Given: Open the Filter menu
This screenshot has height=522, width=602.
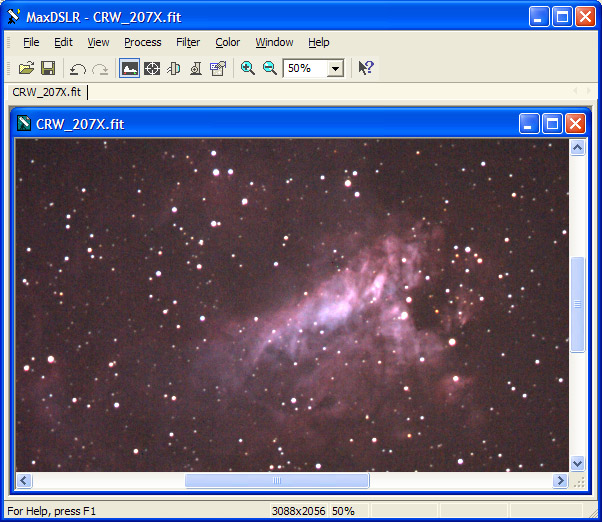Looking at the screenshot, I should point(188,42).
